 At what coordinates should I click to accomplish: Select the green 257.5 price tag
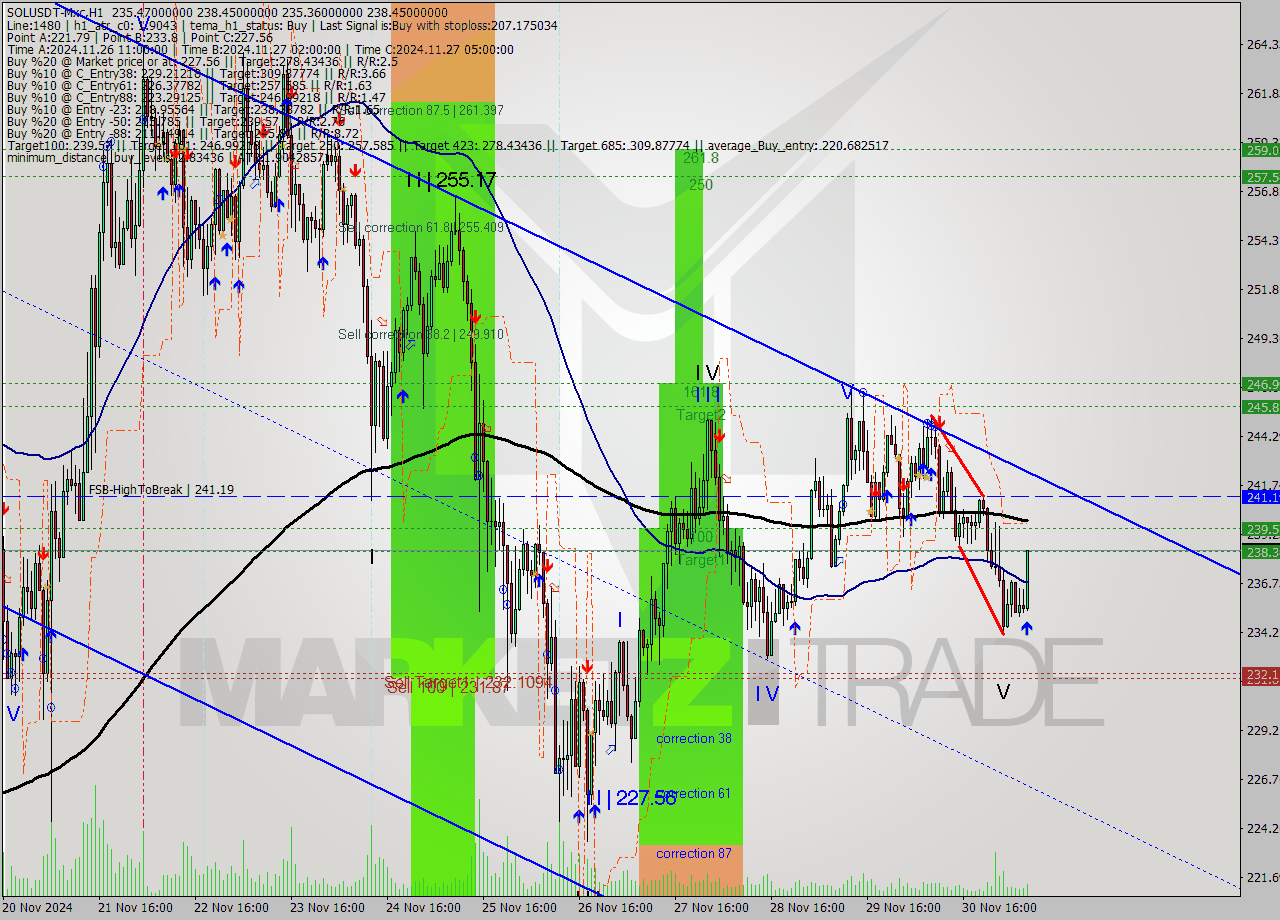click(x=1261, y=176)
